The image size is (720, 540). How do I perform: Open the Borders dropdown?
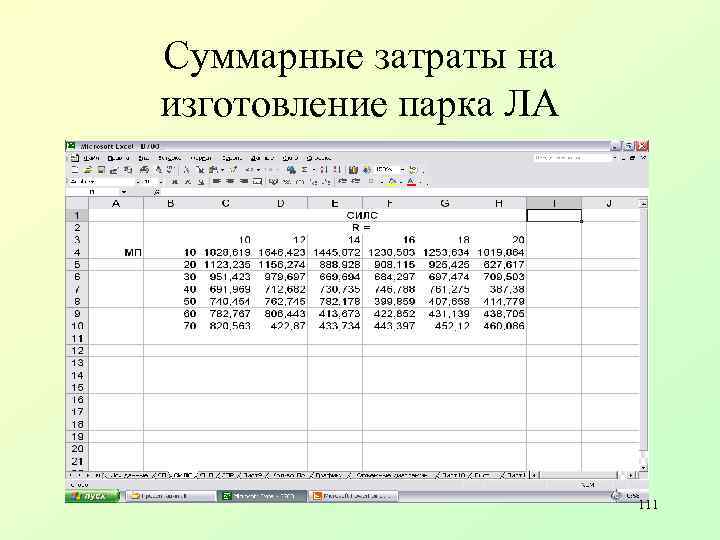[382, 181]
